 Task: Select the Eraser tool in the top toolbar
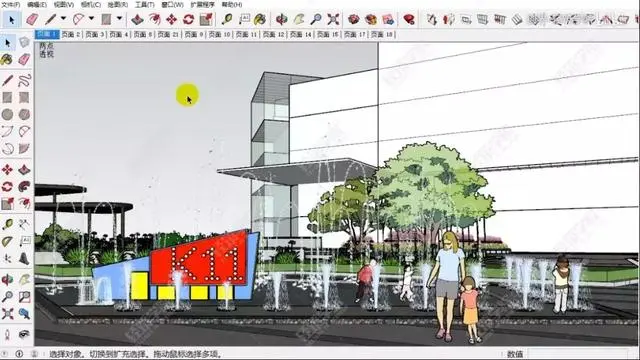tap(32, 19)
